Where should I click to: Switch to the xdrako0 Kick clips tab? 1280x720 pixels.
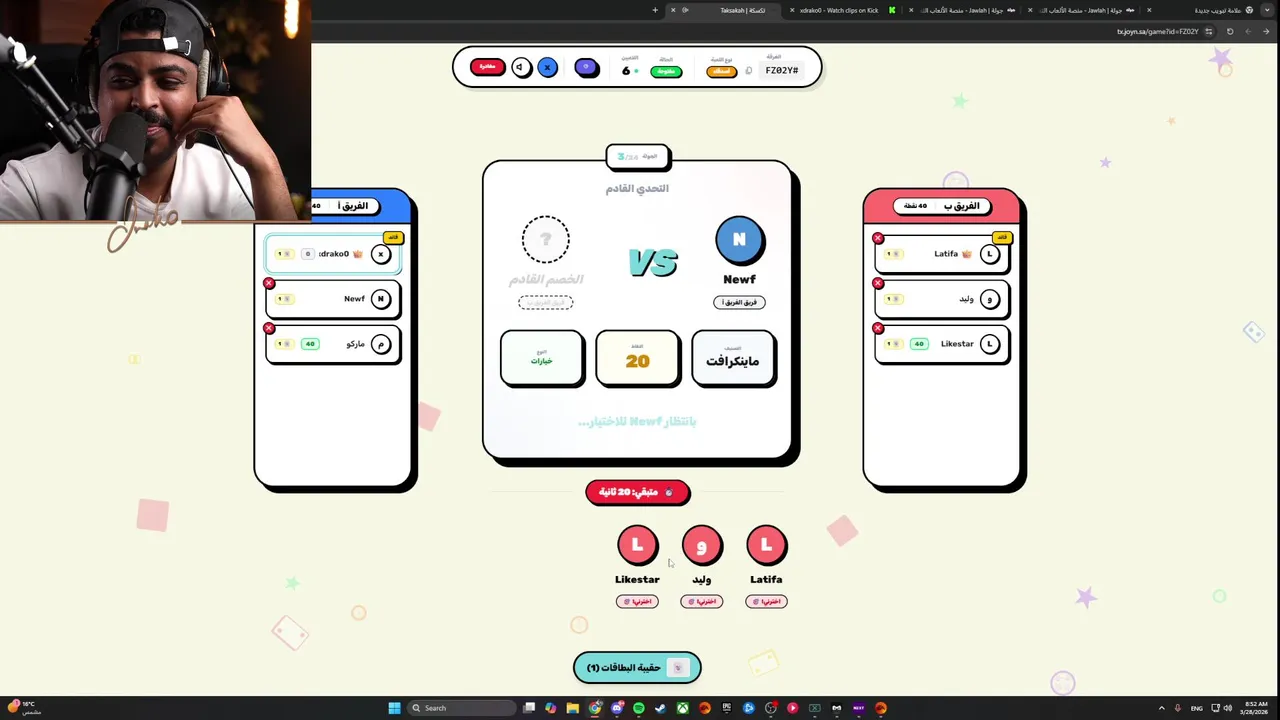(838, 10)
